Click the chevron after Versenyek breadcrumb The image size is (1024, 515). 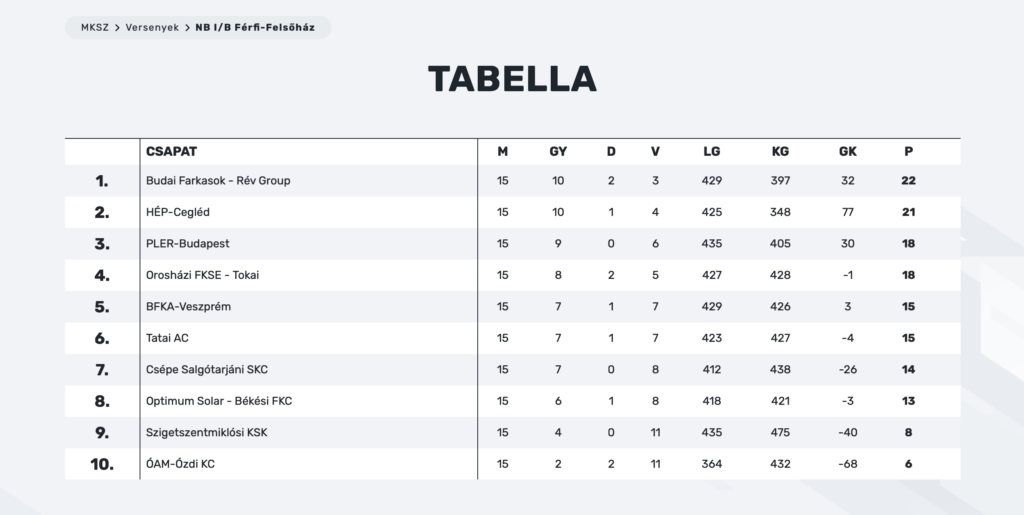coord(187,27)
